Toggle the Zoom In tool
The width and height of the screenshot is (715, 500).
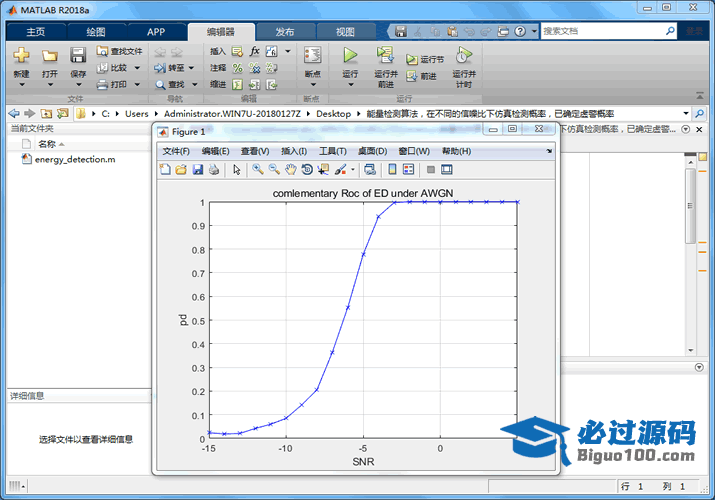tap(258, 170)
